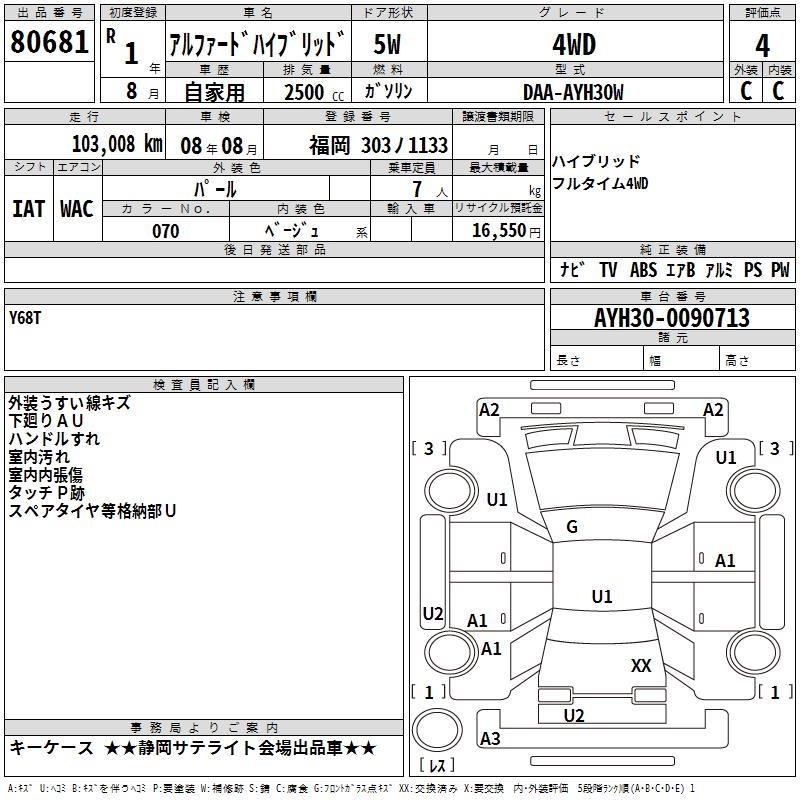Select the U2 mark on the tailgate
The width and height of the screenshot is (800, 800).
(574, 715)
